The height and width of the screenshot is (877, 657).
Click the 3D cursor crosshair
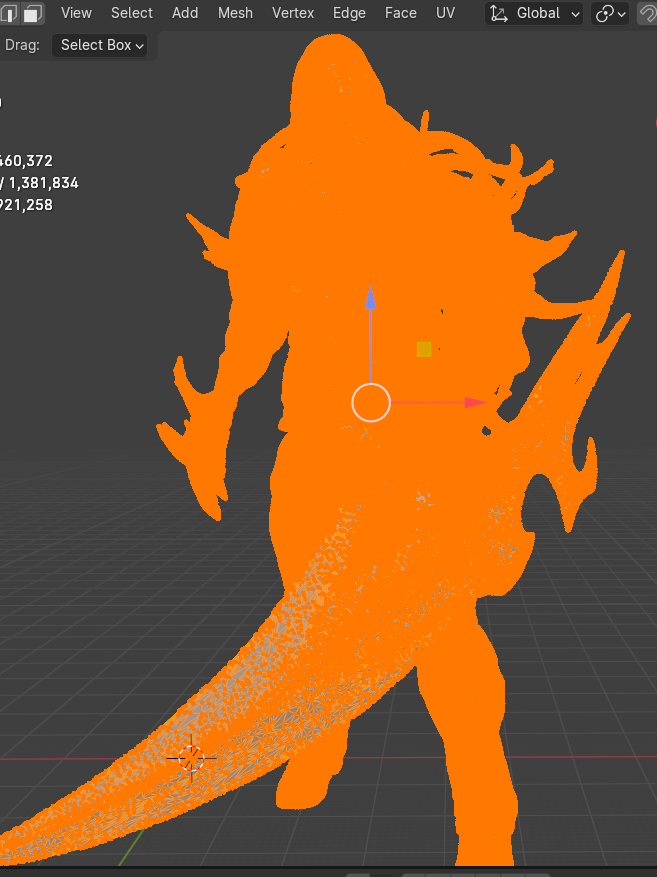(x=191, y=758)
